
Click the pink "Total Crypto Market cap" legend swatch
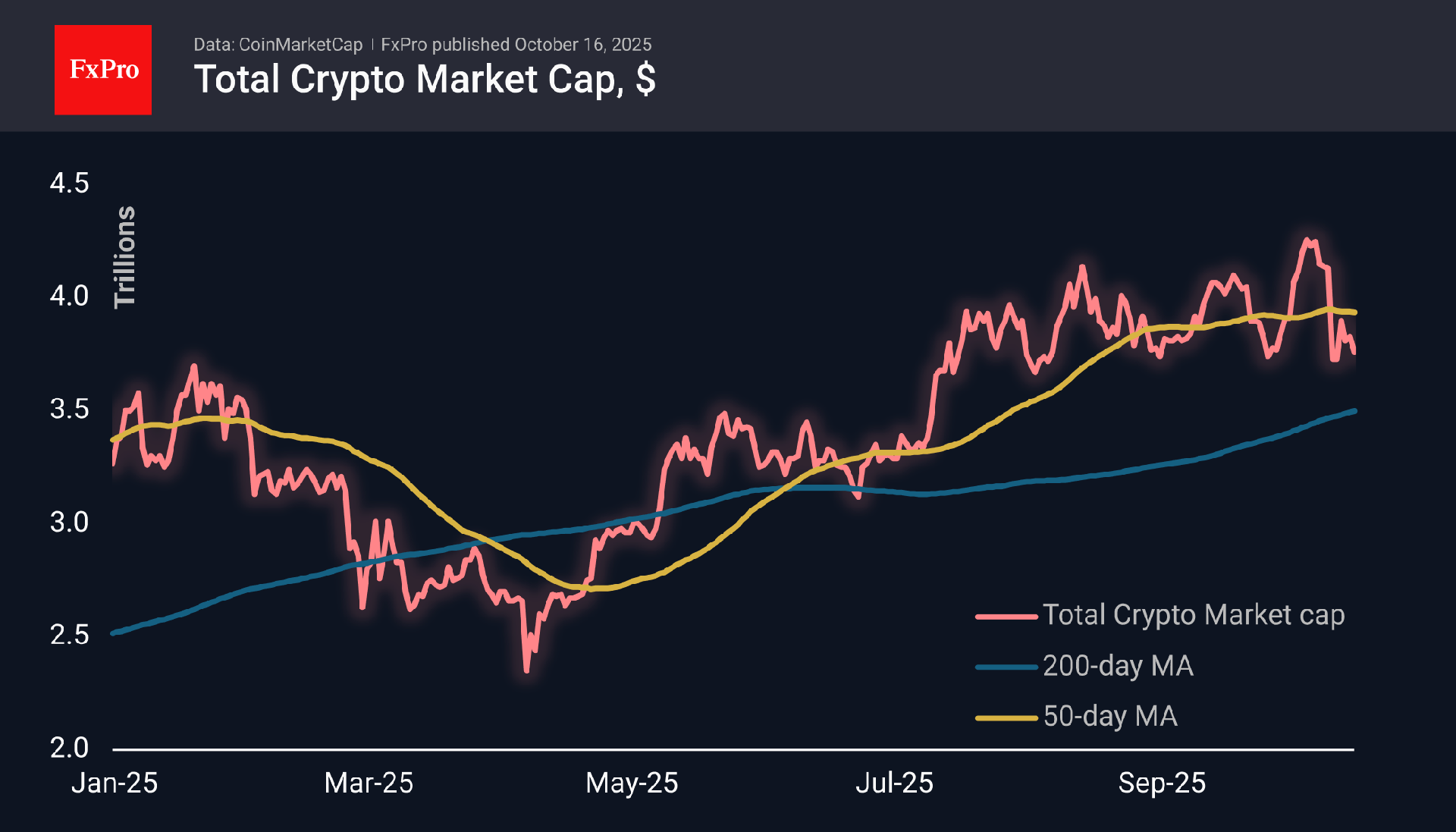tap(1006, 617)
